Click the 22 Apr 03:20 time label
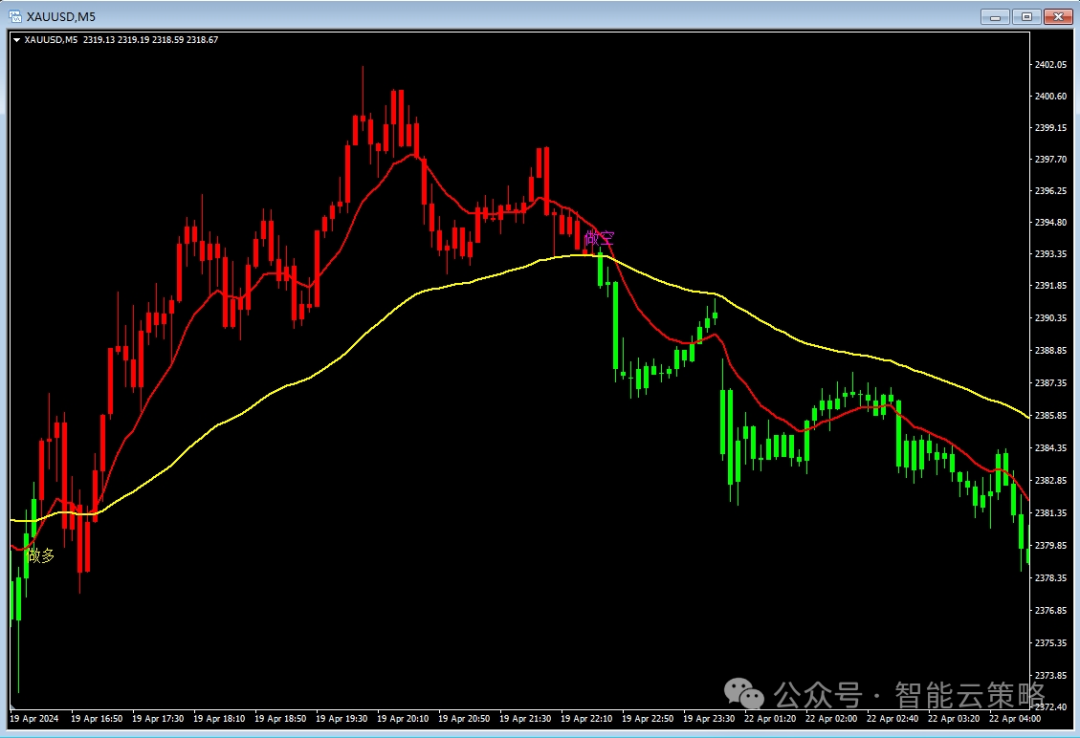This screenshot has height=738, width=1080. [955, 719]
